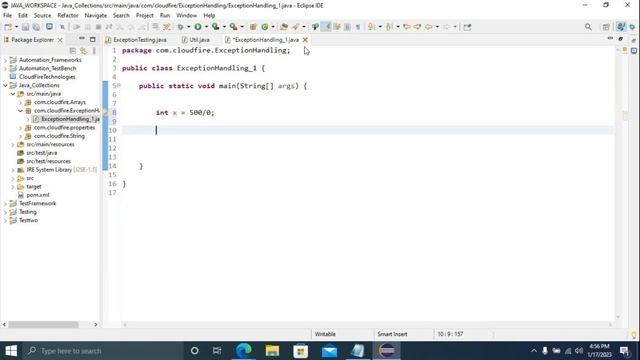Open Microsoft Edge from the taskbar

(x=244, y=351)
